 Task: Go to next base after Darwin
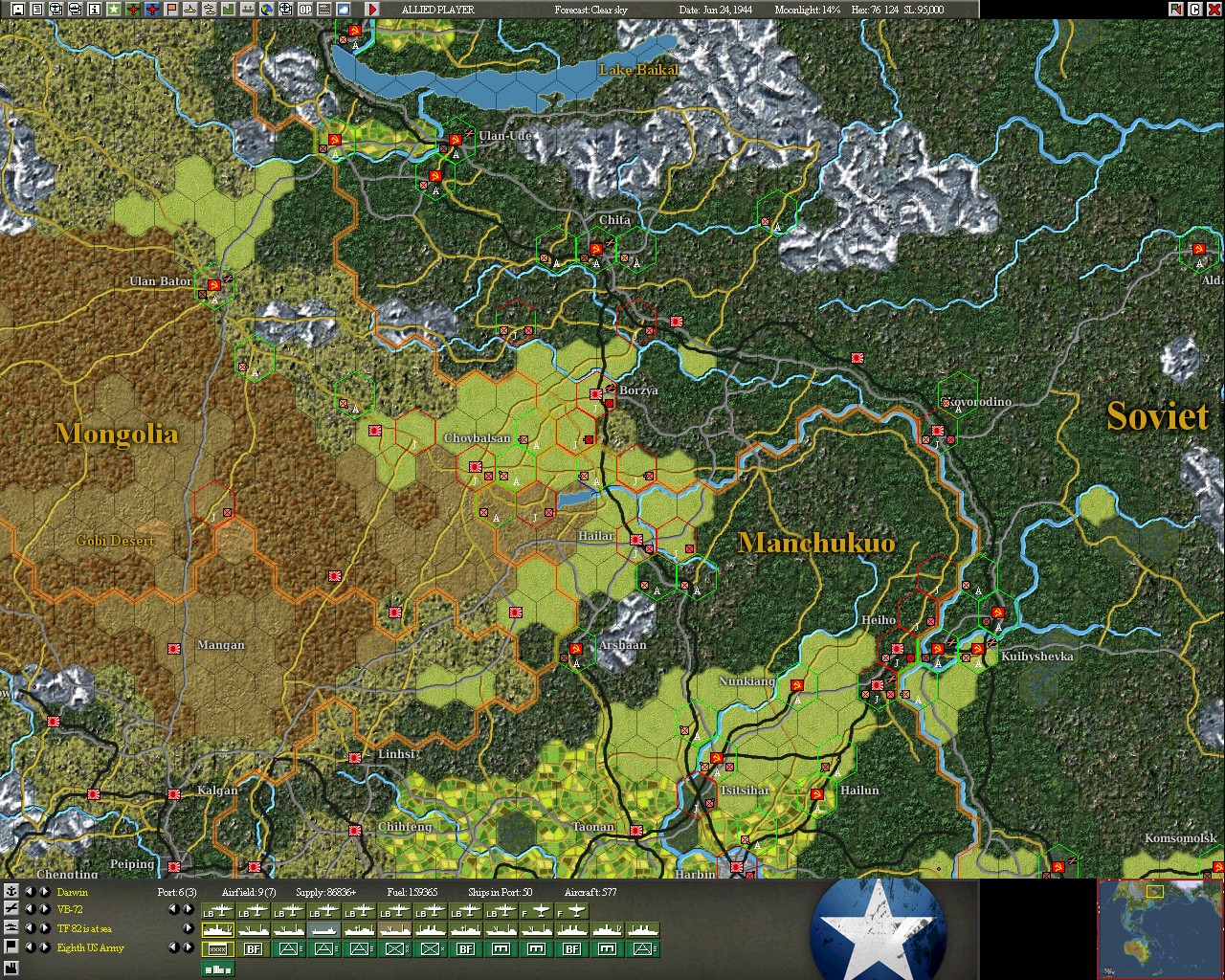(44, 892)
